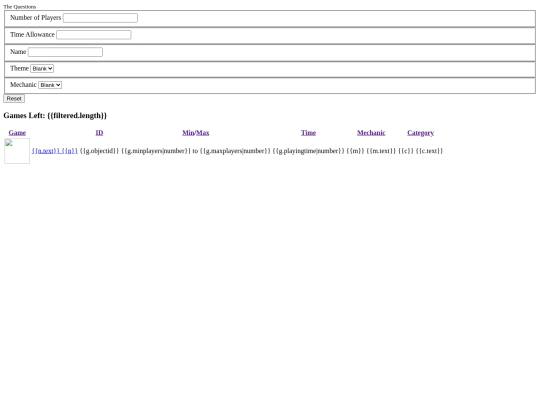This screenshot has width=540, height=405.
Task: Click the {{g.playingtime|number}} cell
Action: pyautogui.click(x=308, y=151)
